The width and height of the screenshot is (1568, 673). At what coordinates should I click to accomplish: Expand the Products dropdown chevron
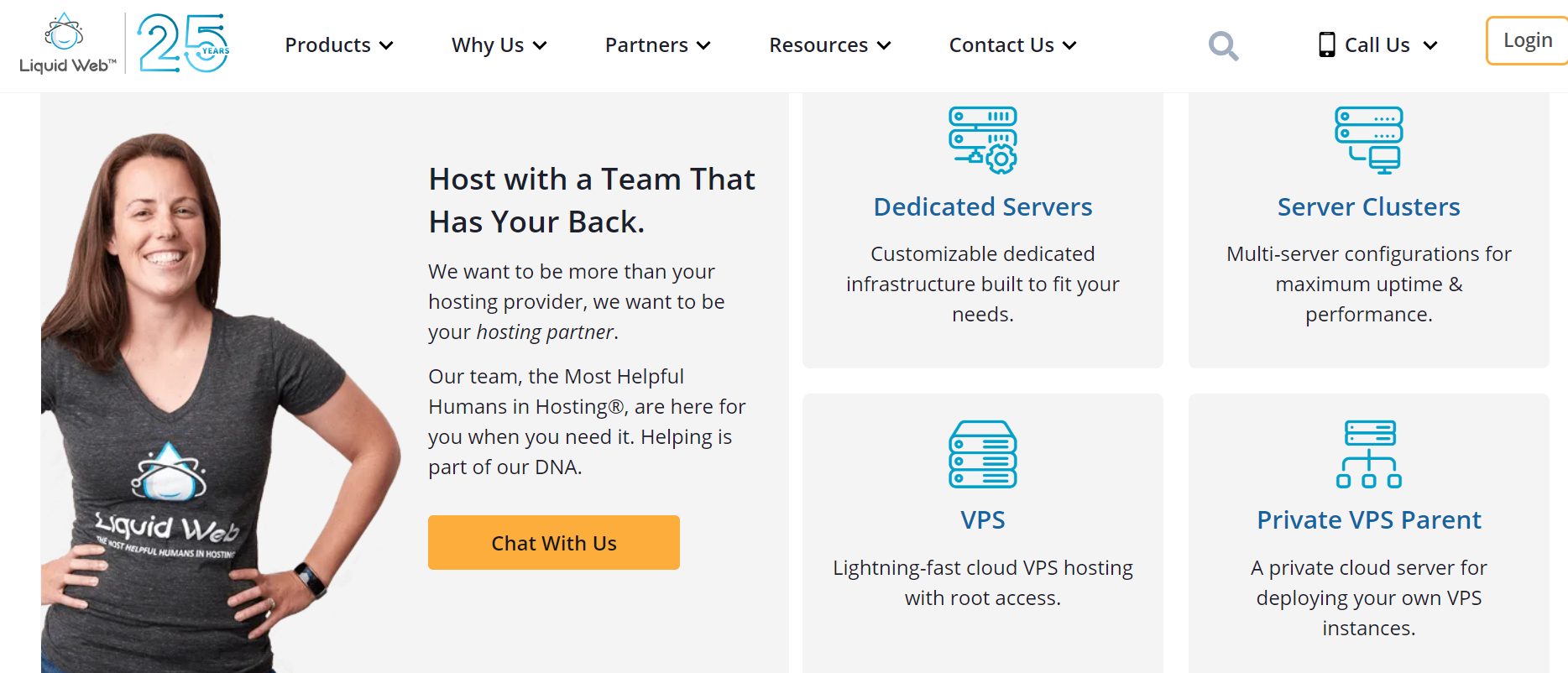point(386,45)
